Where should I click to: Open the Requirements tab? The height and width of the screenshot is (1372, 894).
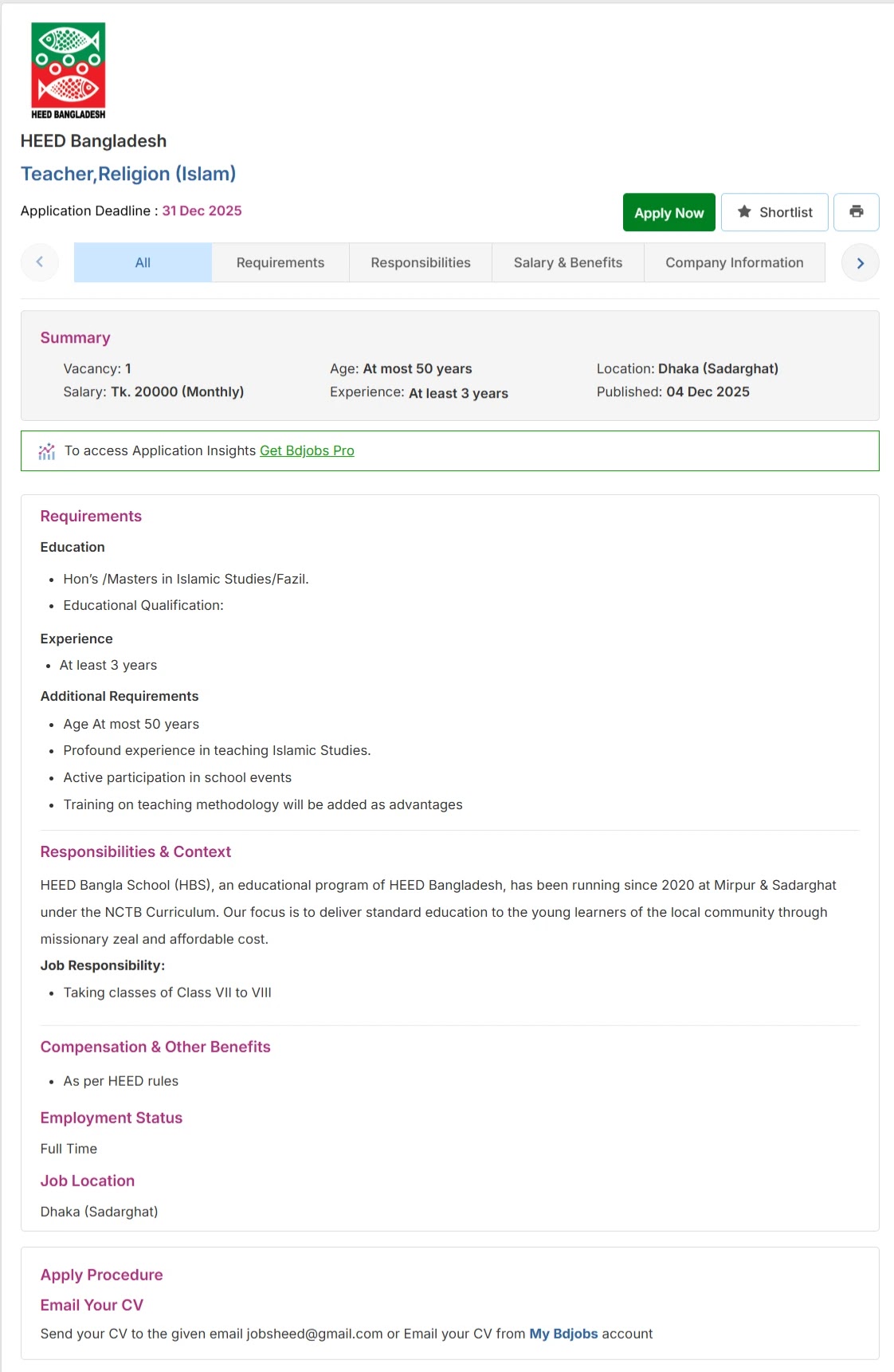(280, 262)
